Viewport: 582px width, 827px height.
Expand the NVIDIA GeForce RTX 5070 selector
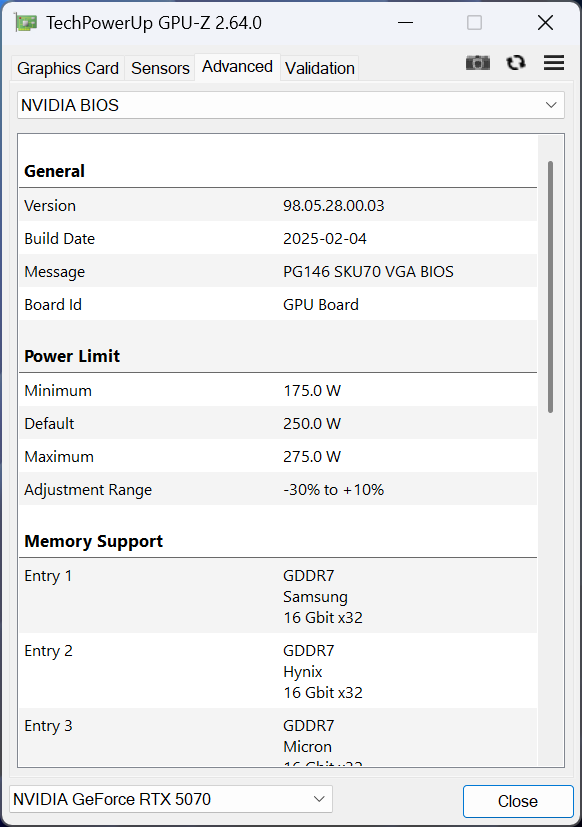318,798
